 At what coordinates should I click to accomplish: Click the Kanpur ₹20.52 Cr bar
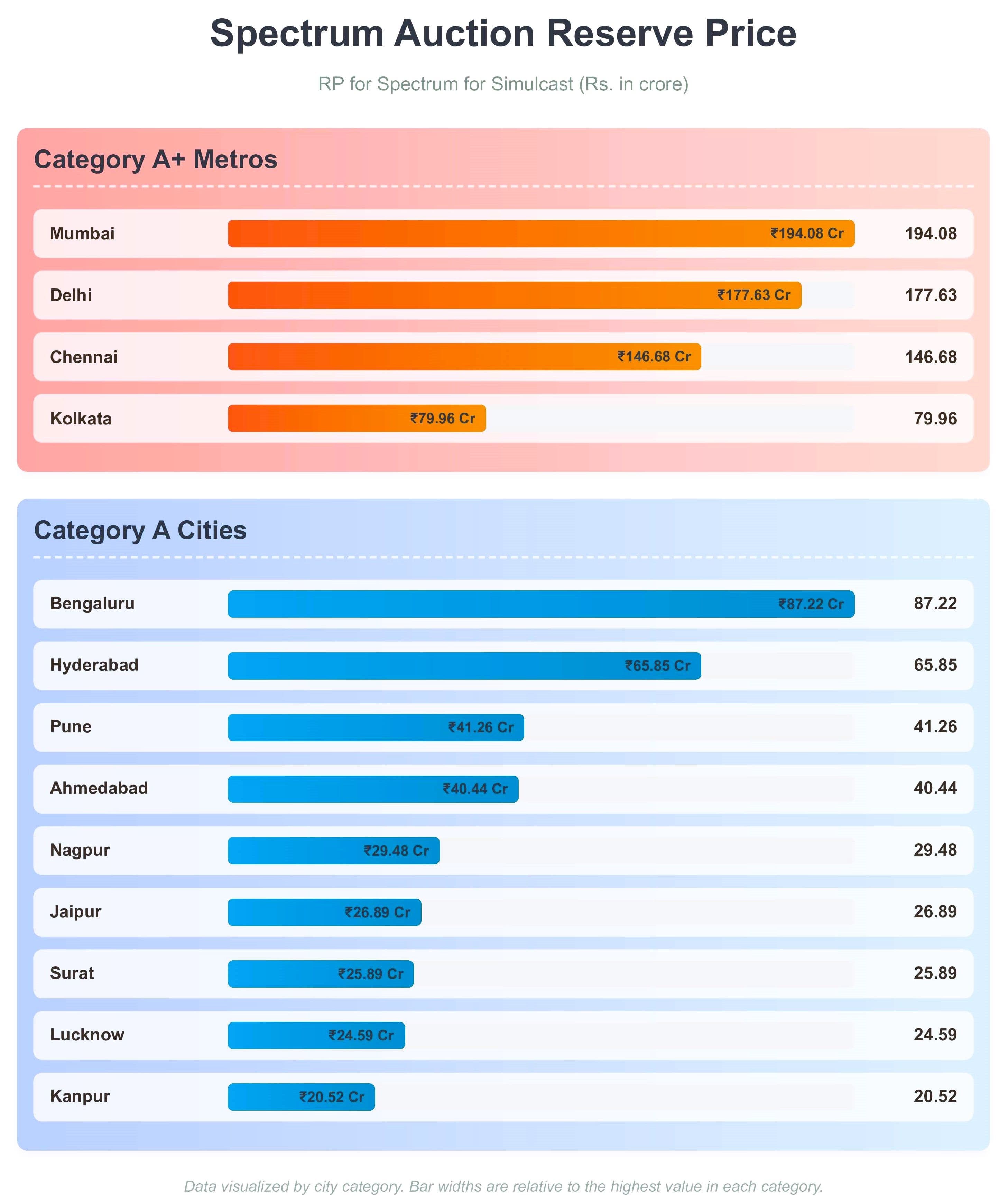pyautogui.click(x=301, y=1097)
